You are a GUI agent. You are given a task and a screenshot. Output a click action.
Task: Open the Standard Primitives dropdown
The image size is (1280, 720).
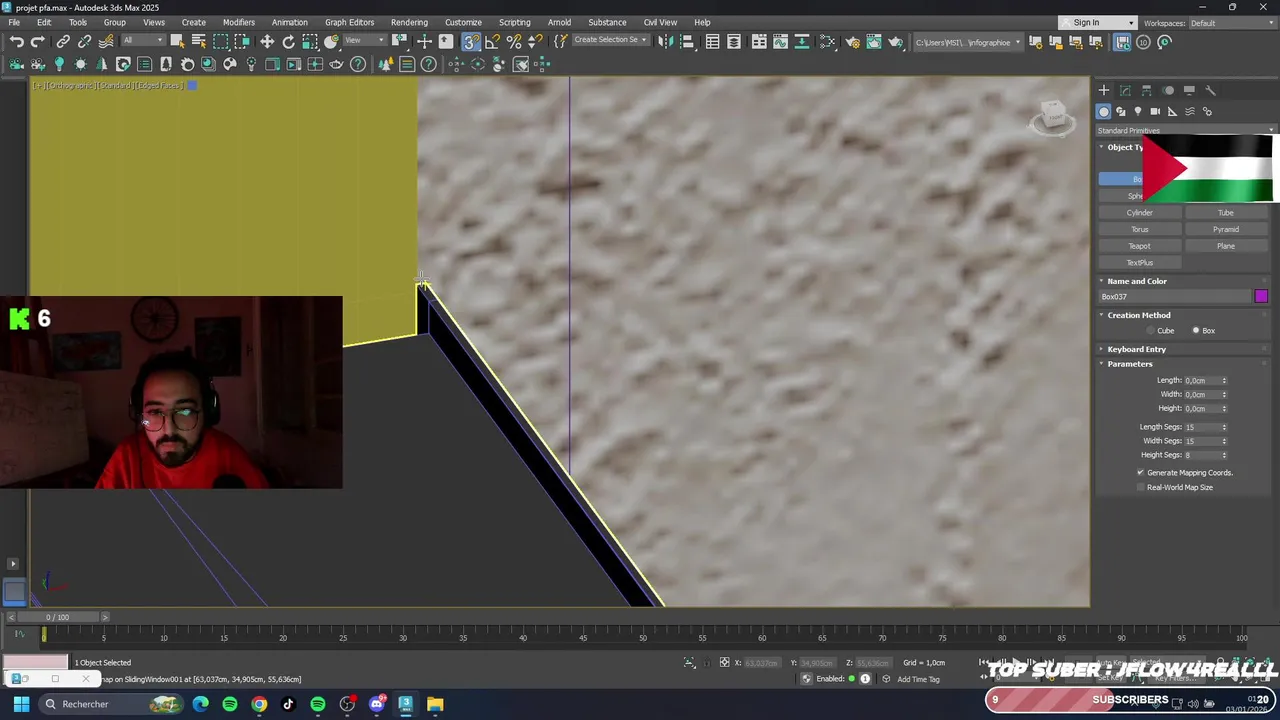[1186, 130]
